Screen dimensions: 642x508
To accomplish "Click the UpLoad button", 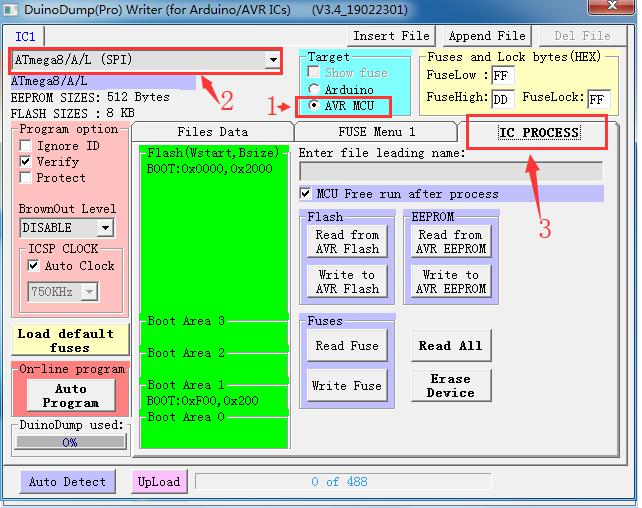I will point(159,482).
